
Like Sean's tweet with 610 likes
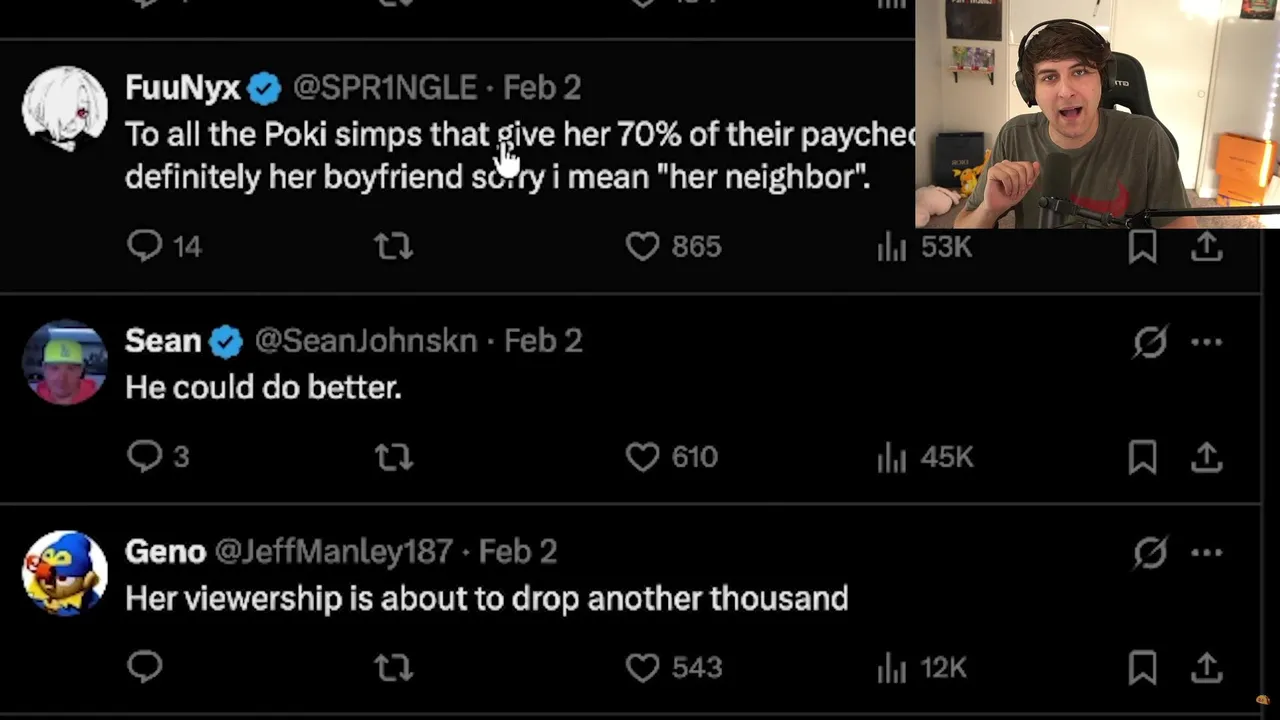[643, 457]
